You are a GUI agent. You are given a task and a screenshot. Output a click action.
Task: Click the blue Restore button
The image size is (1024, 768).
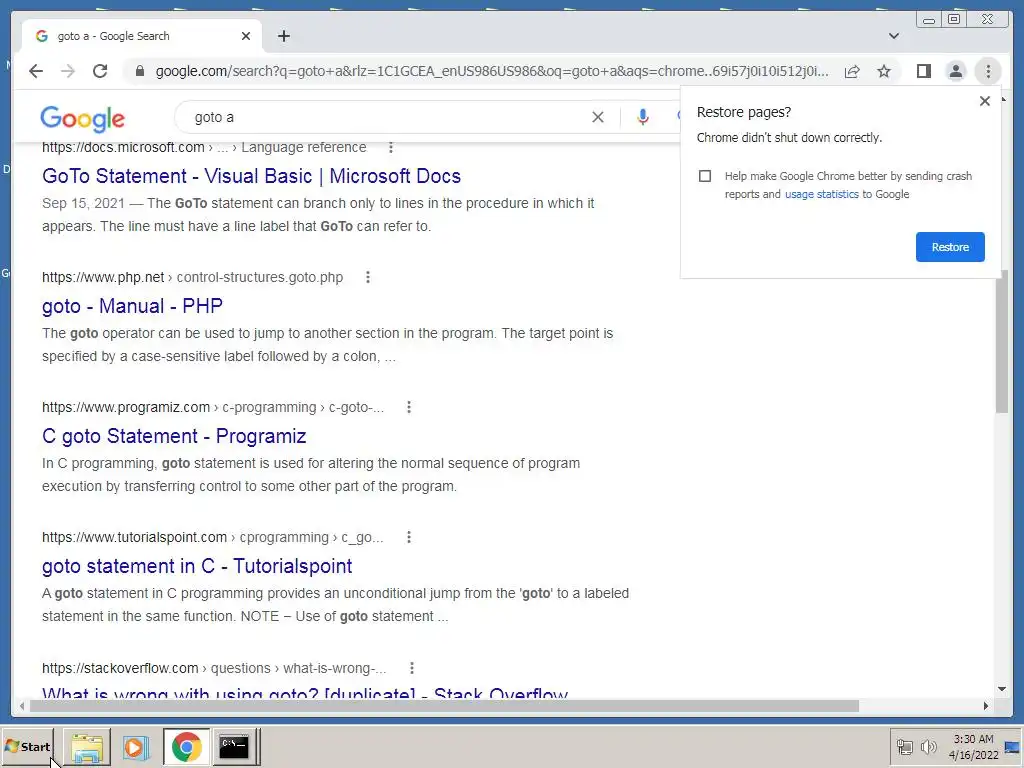tap(950, 247)
